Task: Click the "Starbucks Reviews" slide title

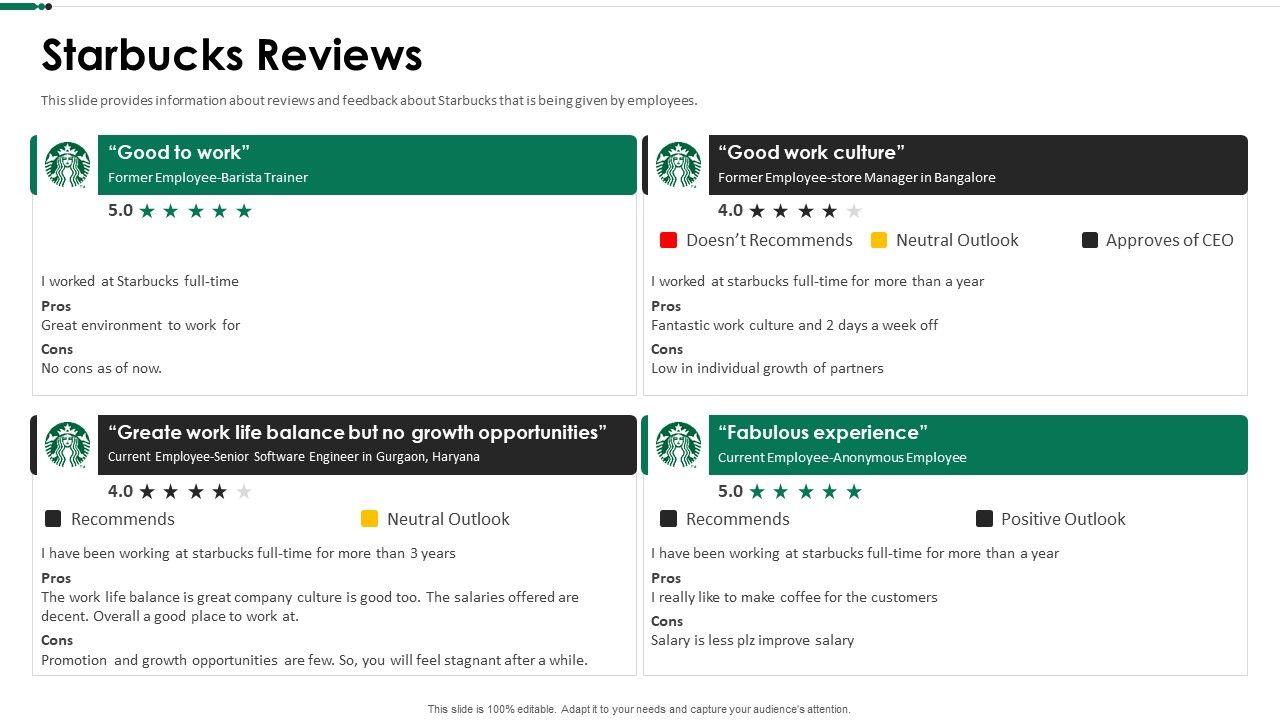Action: pyautogui.click(x=232, y=55)
